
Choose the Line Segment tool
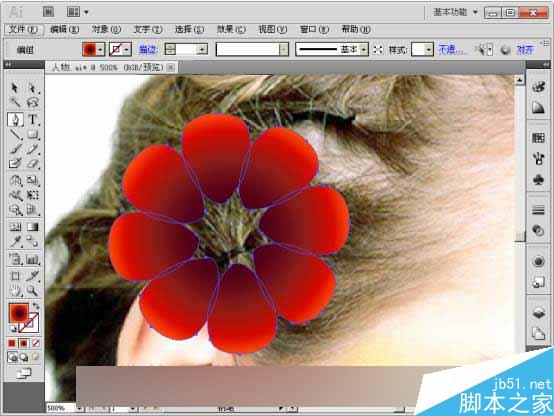click(15, 134)
